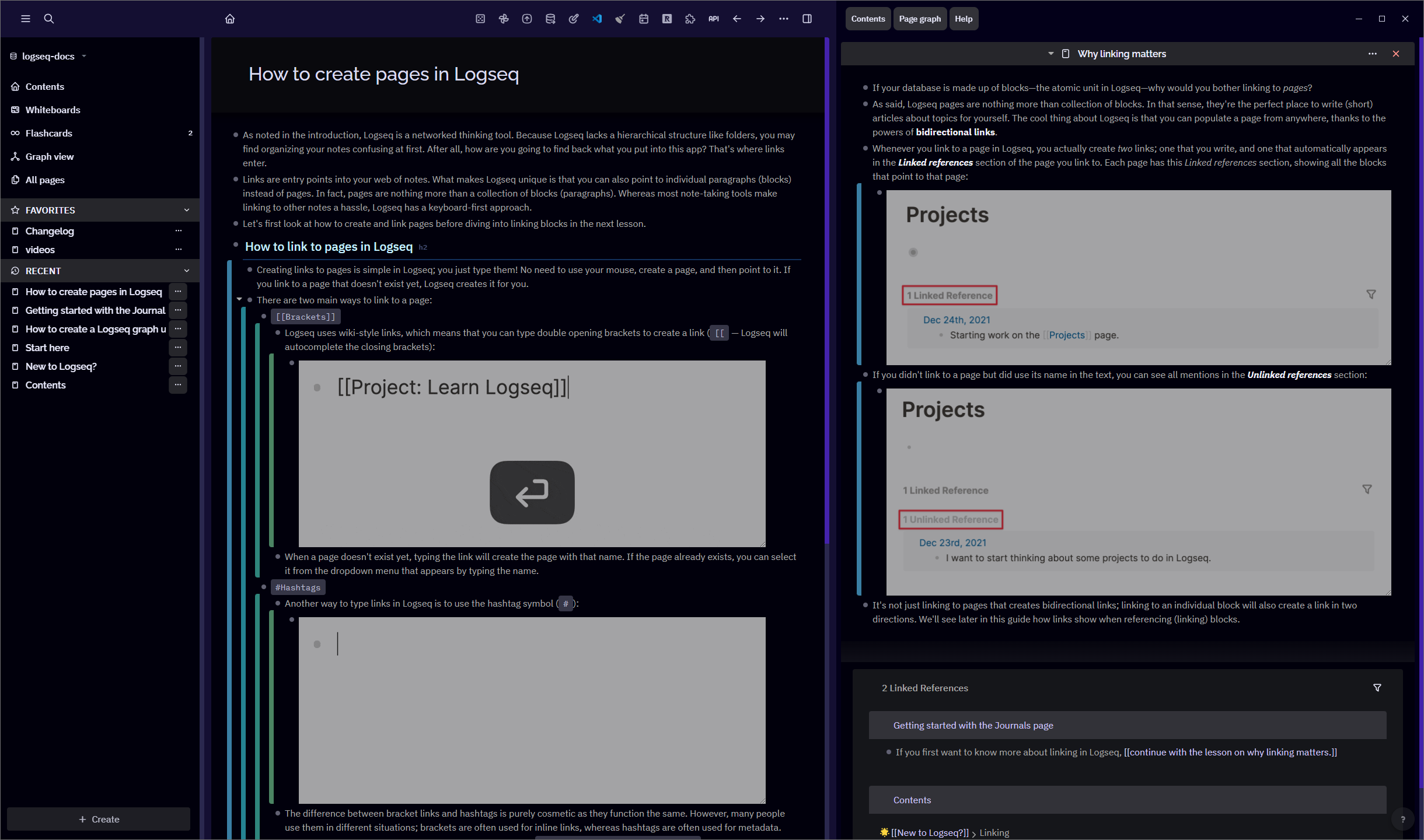Click the API toolbar icon
Image resolution: width=1424 pixels, height=840 pixels.
coord(713,19)
